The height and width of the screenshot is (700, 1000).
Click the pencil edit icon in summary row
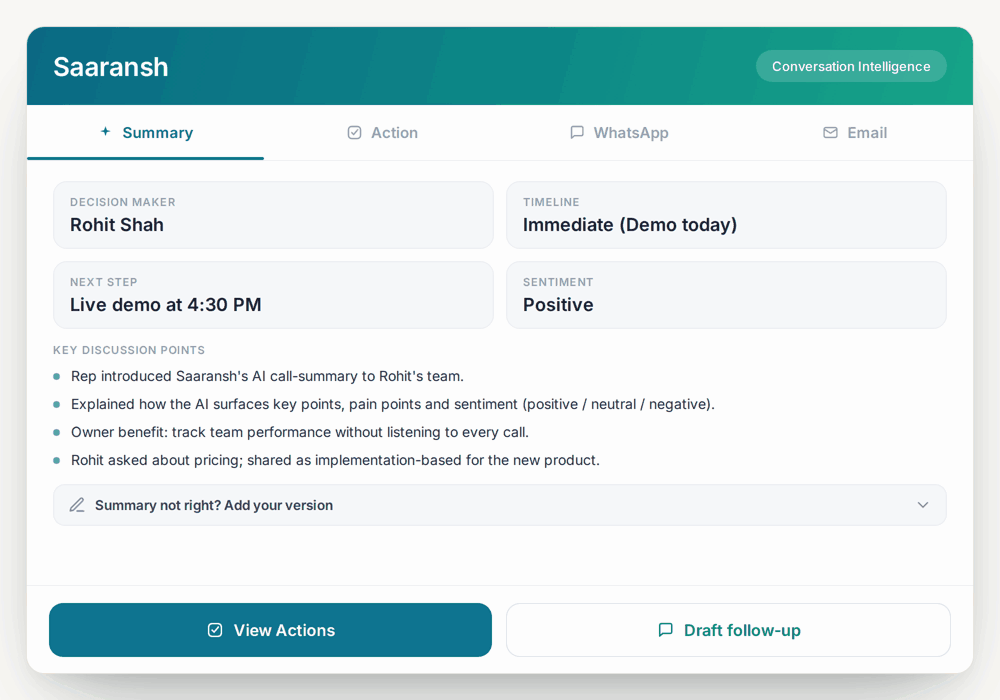pyautogui.click(x=77, y=505)
